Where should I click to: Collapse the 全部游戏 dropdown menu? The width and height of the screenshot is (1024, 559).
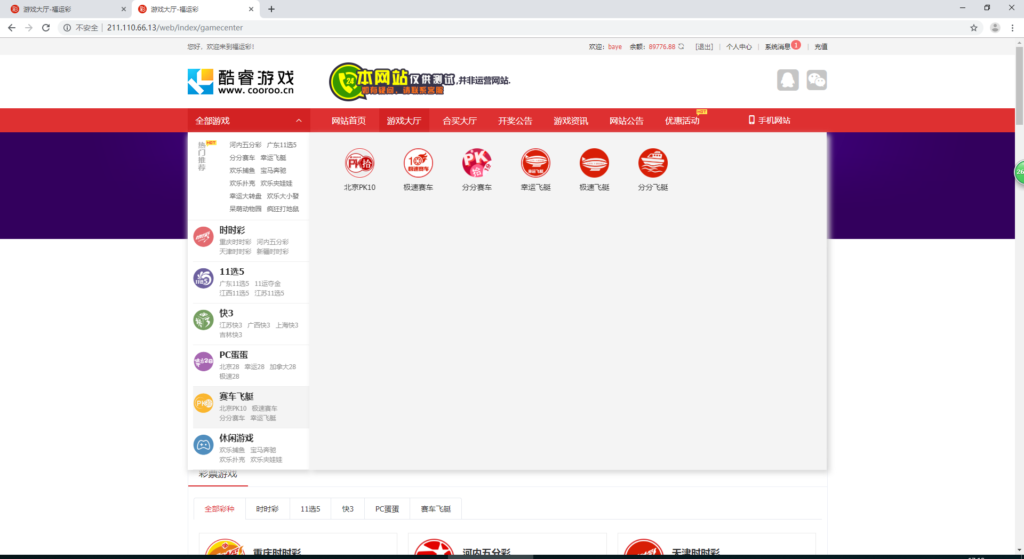click(298, 121)
